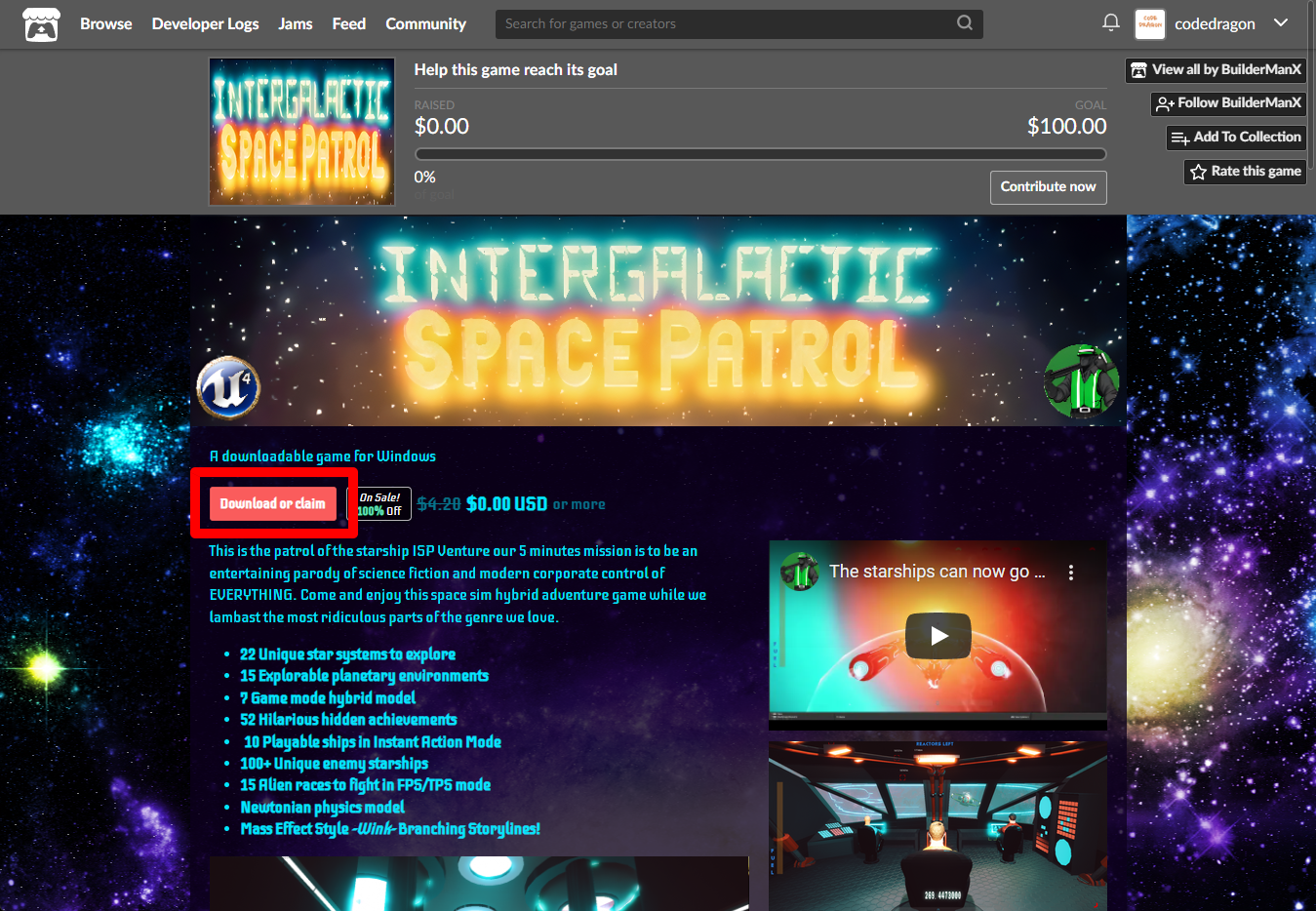The height and width of the screenshot is (911, 1316).
Task: Click "A downloadable game for Windows" text
Action: (323, 456)
